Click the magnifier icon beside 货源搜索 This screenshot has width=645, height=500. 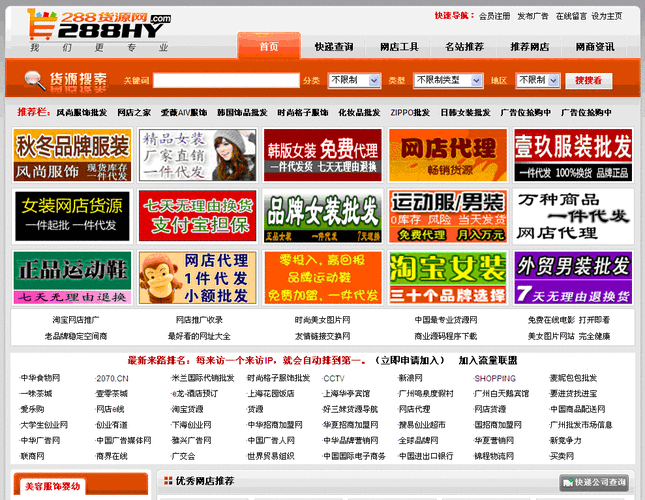coord(33,79)
